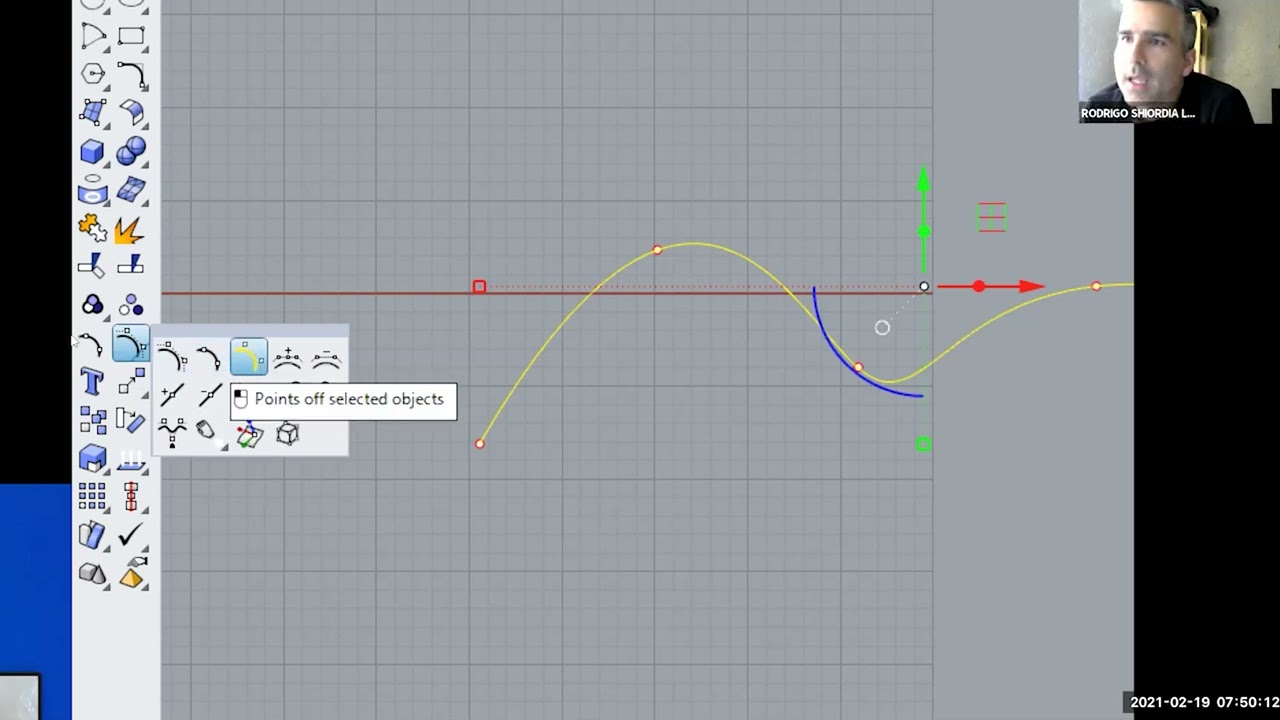Click highlighted Control points icon in main toolbar
The height and width of the screenshot is (720, 1280).
(x=131, y=345)
